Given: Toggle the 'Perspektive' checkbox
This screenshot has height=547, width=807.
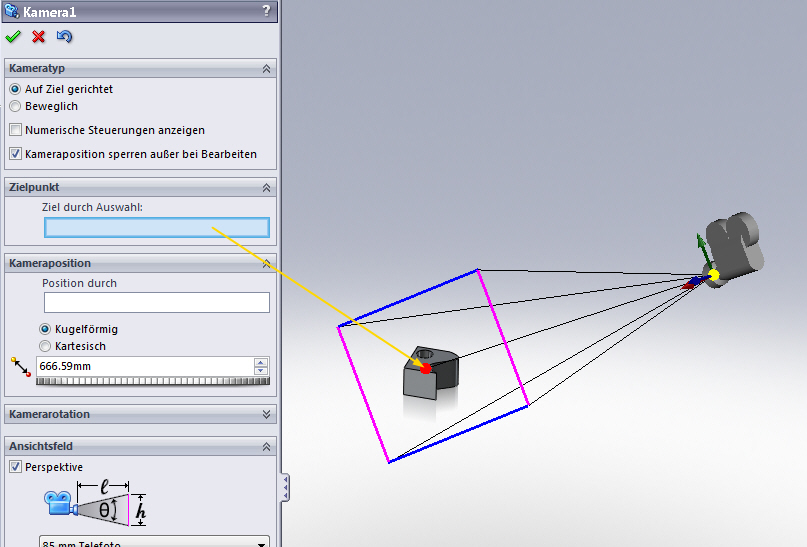Looking at the screenshot, I should click(15, 467).
